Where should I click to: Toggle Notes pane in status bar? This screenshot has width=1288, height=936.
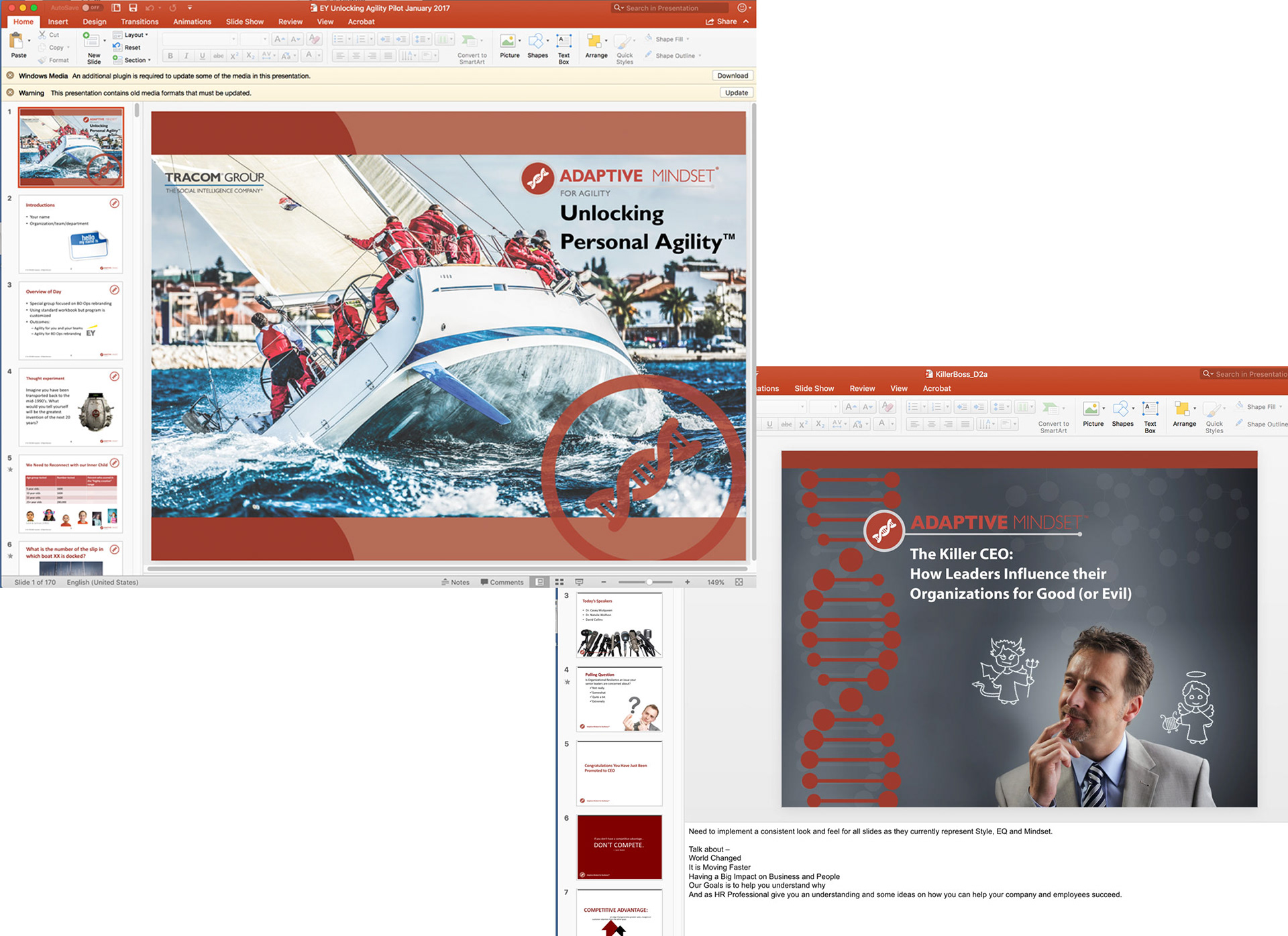tap(455, 582)
